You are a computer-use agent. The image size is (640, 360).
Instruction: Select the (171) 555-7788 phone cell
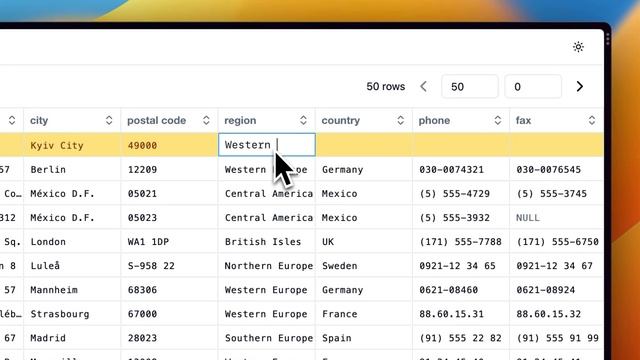[461, 242]
